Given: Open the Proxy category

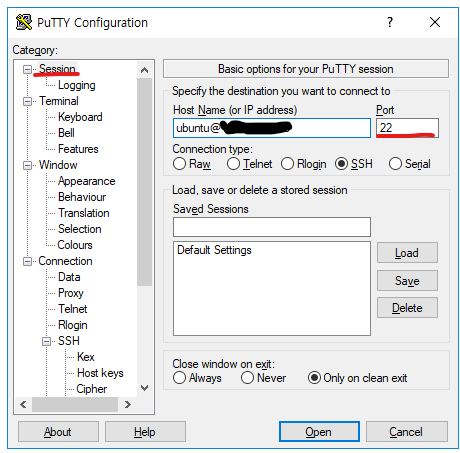Looking at the screenshot, I should coord(70,293).
